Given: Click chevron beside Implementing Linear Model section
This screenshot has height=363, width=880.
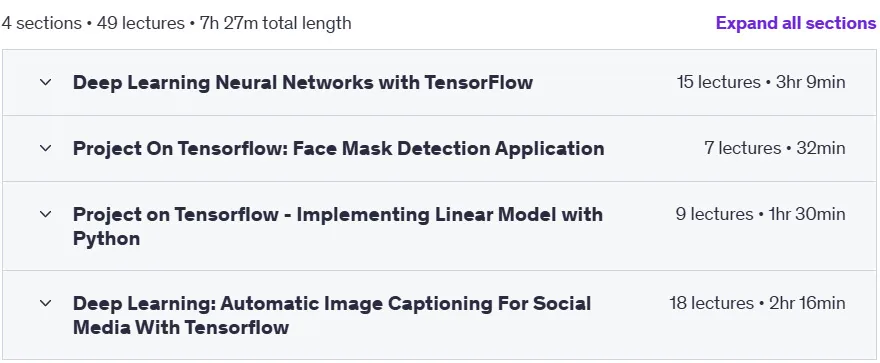Looking at the screenshot, I should (x=45, y=214).
